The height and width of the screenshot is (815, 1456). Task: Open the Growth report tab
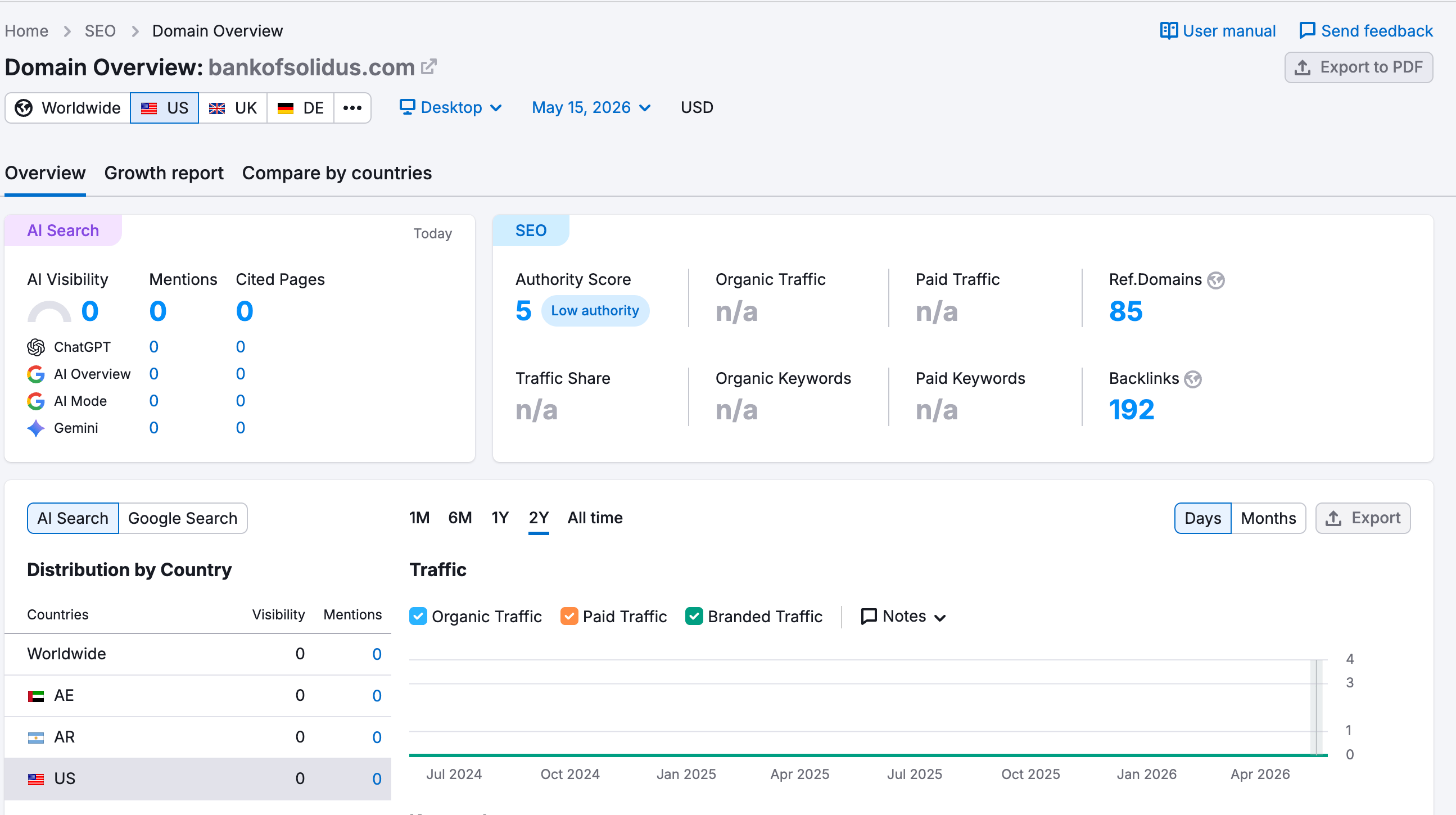coord(164,173)
